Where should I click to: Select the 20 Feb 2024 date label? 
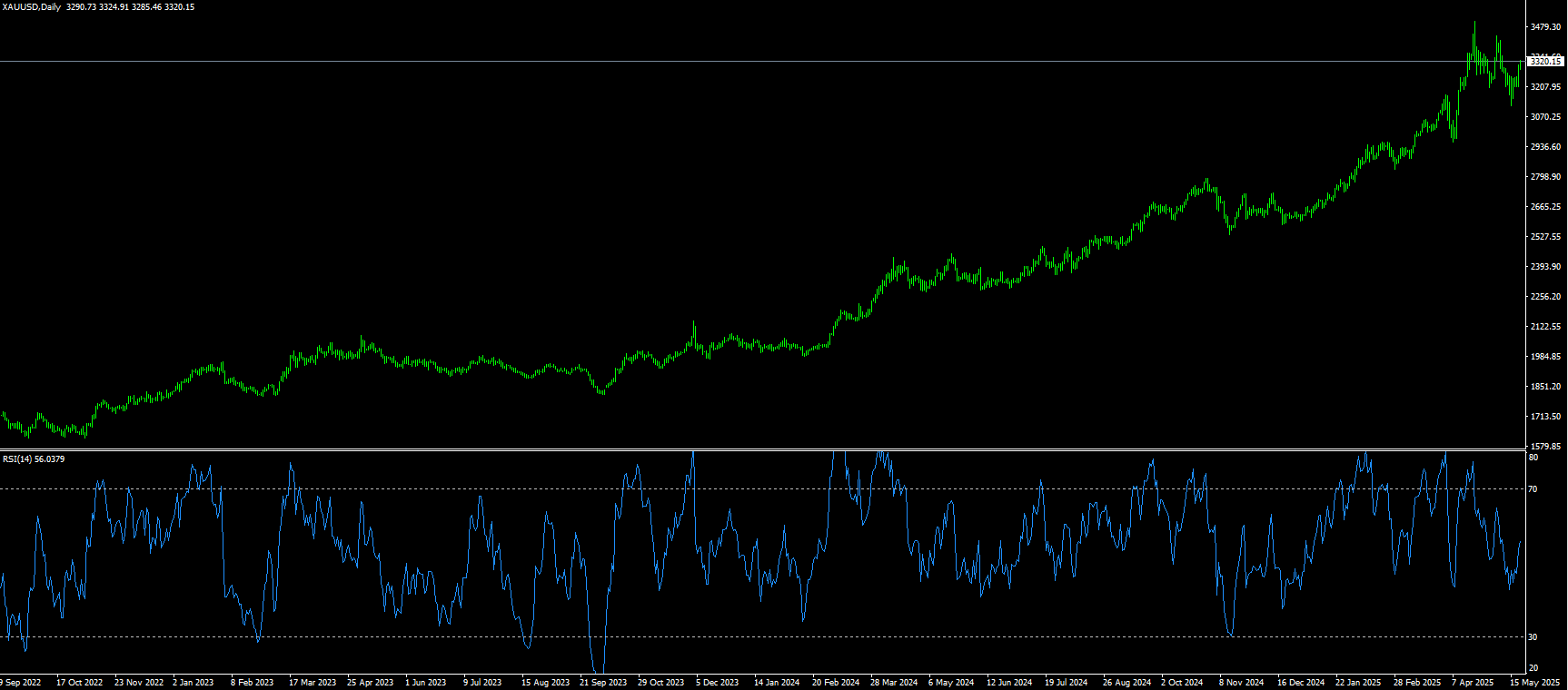836,683
